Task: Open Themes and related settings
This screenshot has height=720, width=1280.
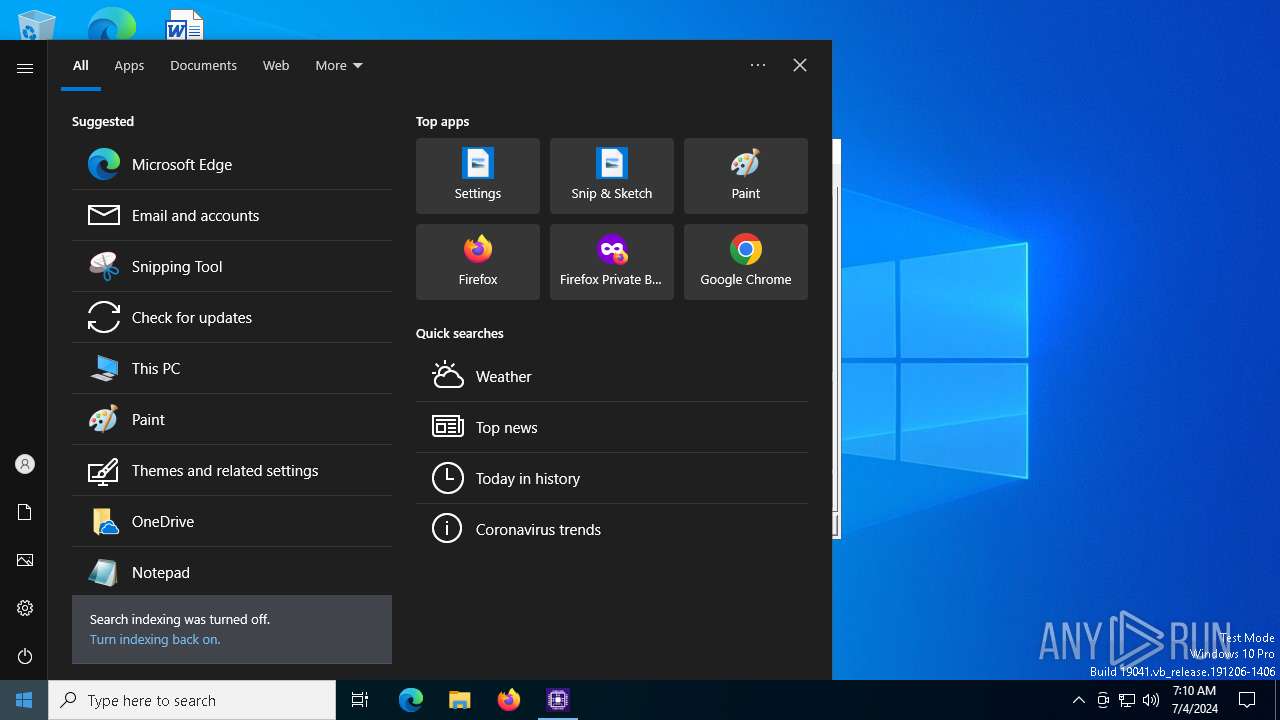Action: coord(232,470)
